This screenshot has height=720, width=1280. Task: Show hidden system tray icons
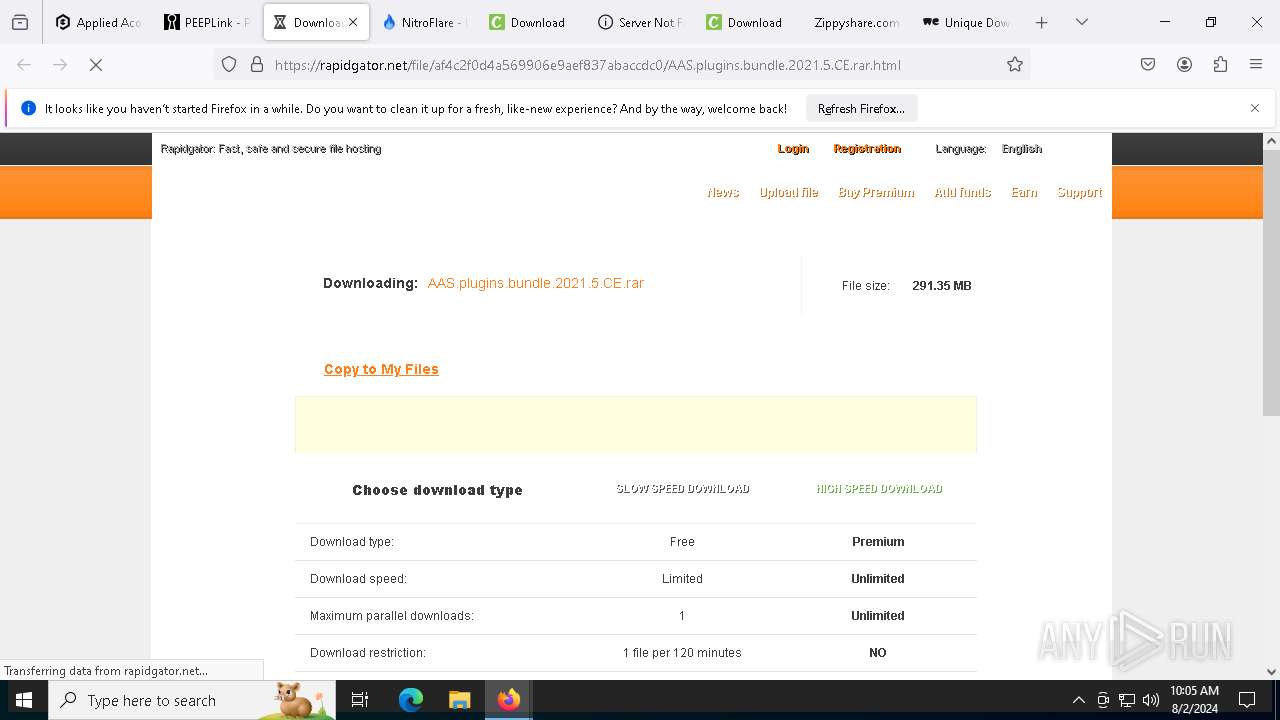pos(1078,700)
